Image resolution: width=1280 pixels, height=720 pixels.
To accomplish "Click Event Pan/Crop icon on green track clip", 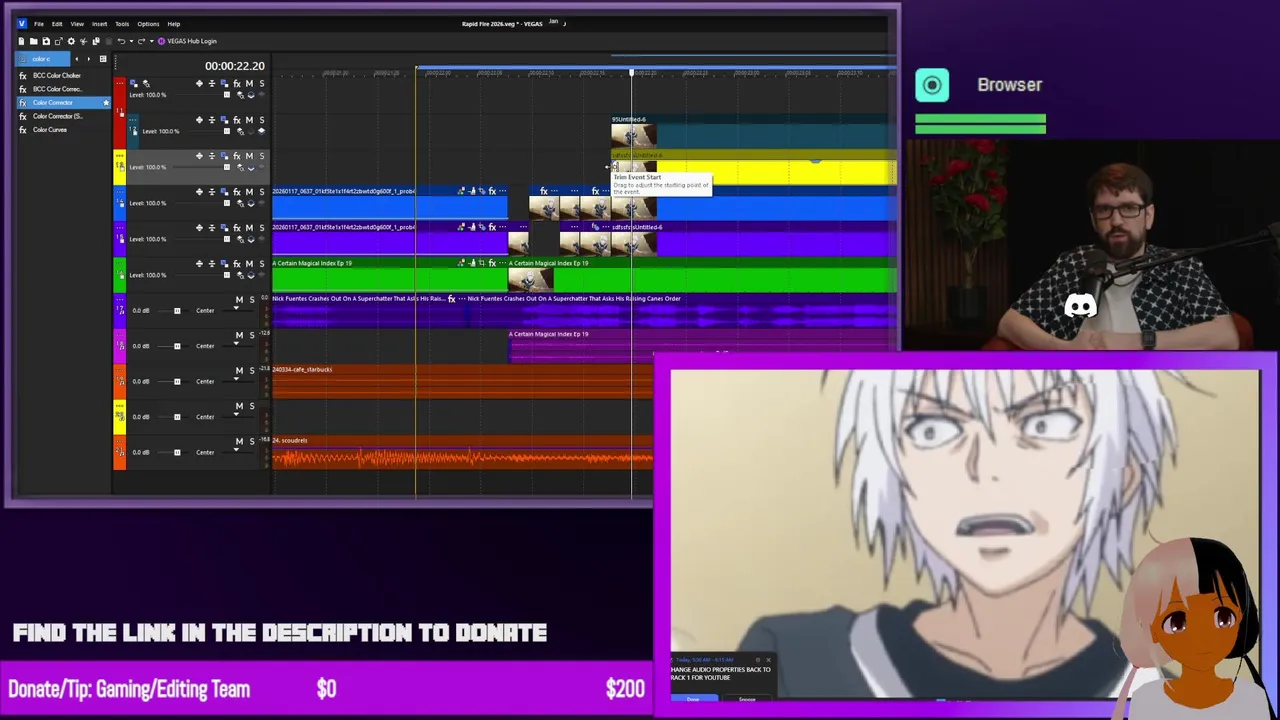I will 482,263.
